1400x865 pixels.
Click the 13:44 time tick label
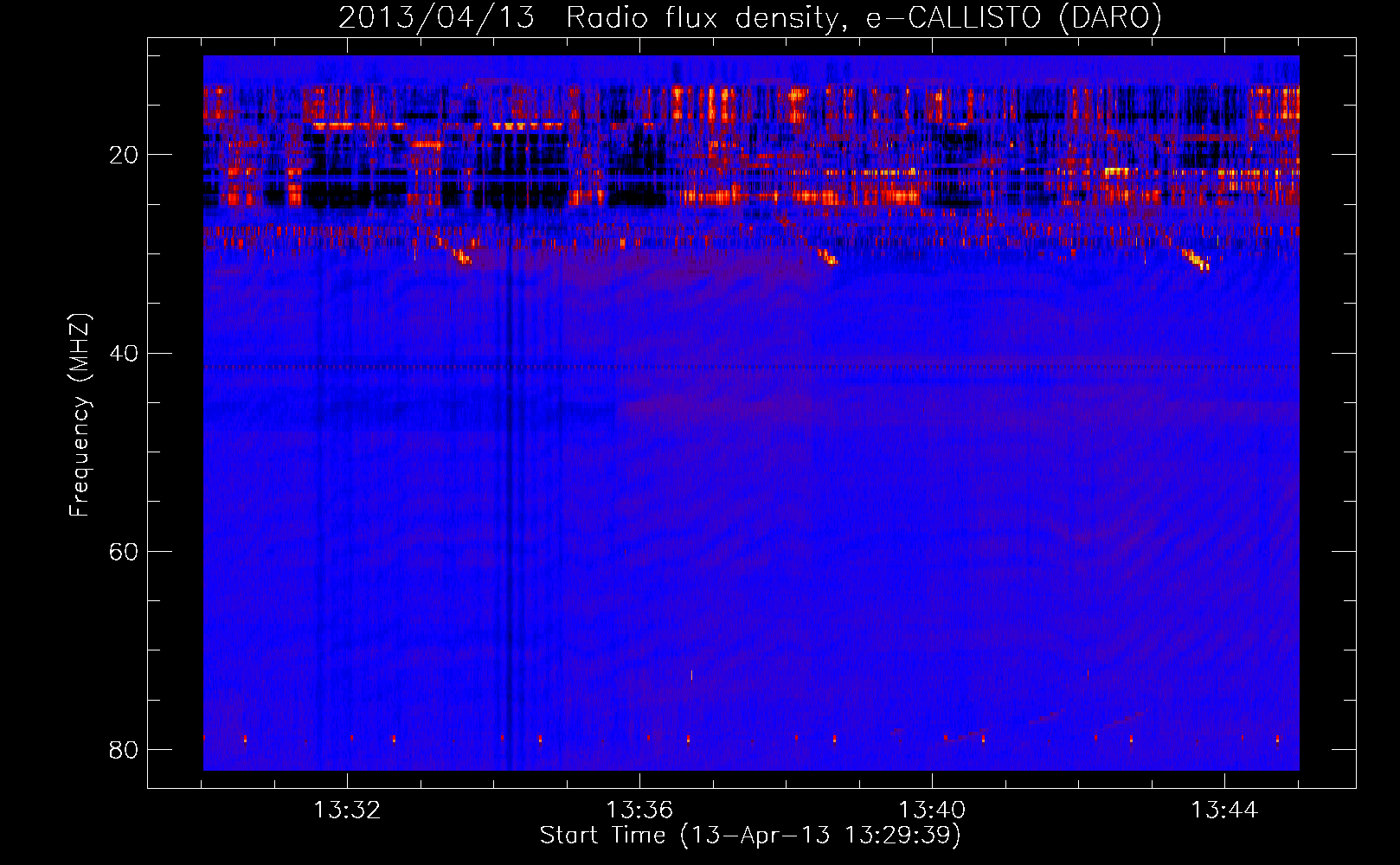coord(1224,811)
